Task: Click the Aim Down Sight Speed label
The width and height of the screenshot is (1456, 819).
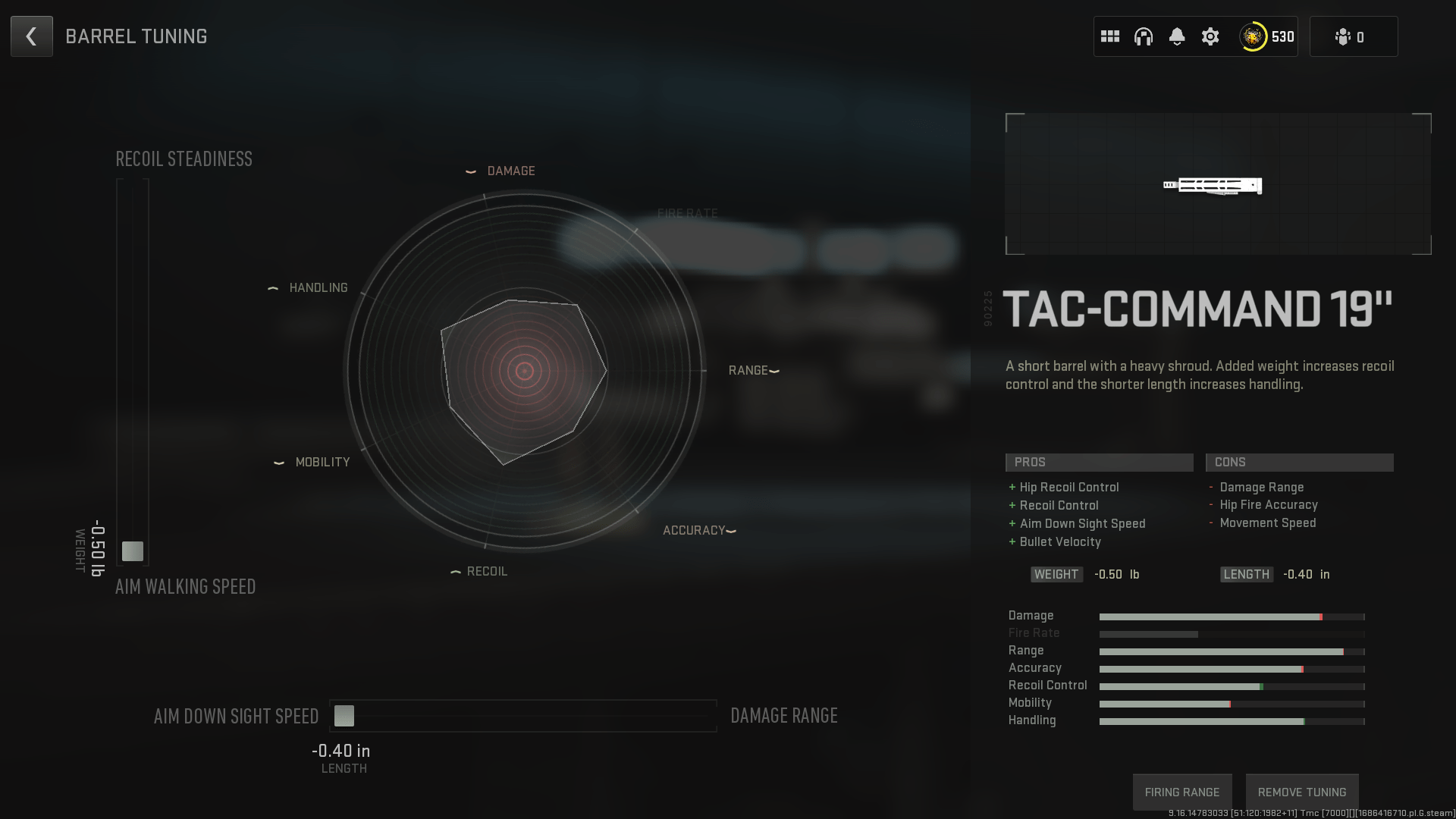Action: click(x=236, y=717)
